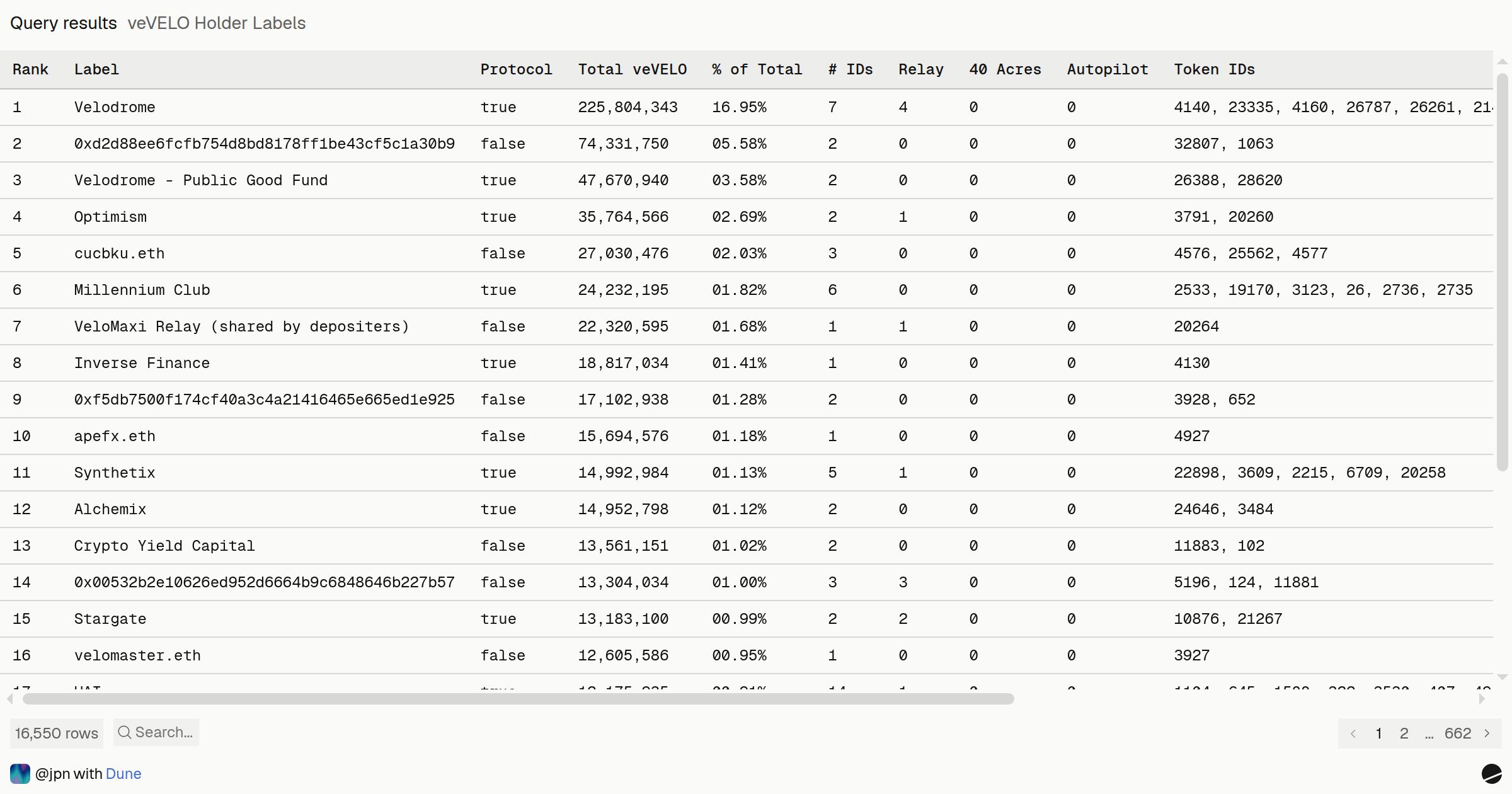The image size is (1512, 794).
Task: Sort by the Rank column header
Action: (x=30, y=69)
